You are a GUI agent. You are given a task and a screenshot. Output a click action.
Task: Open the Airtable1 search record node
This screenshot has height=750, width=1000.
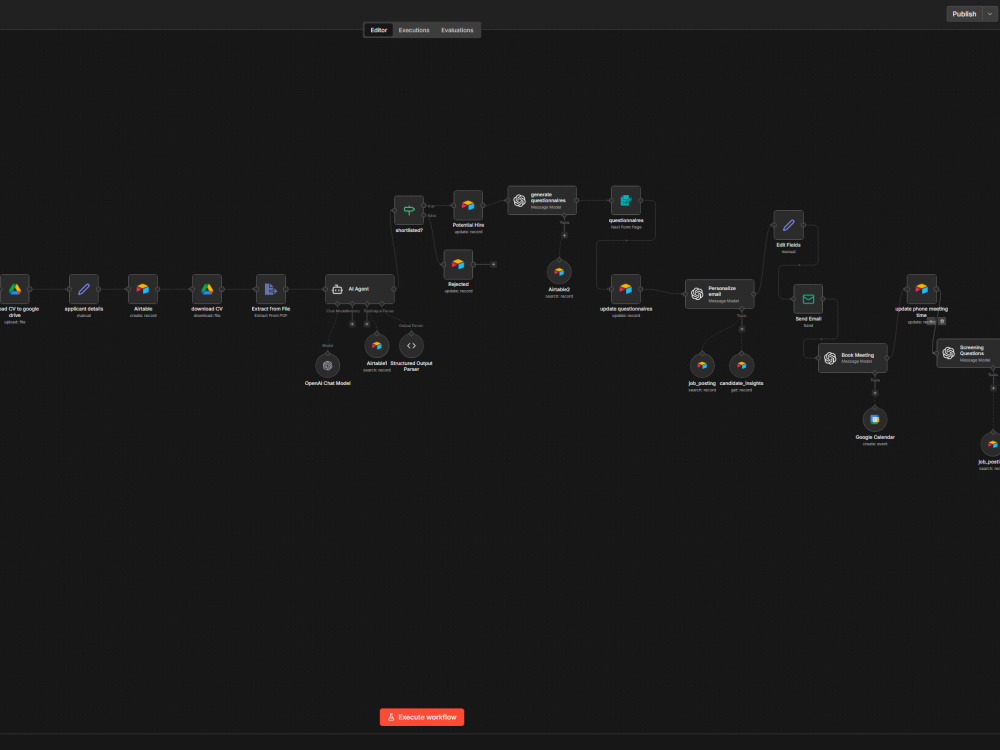click(x=376, y=346)
